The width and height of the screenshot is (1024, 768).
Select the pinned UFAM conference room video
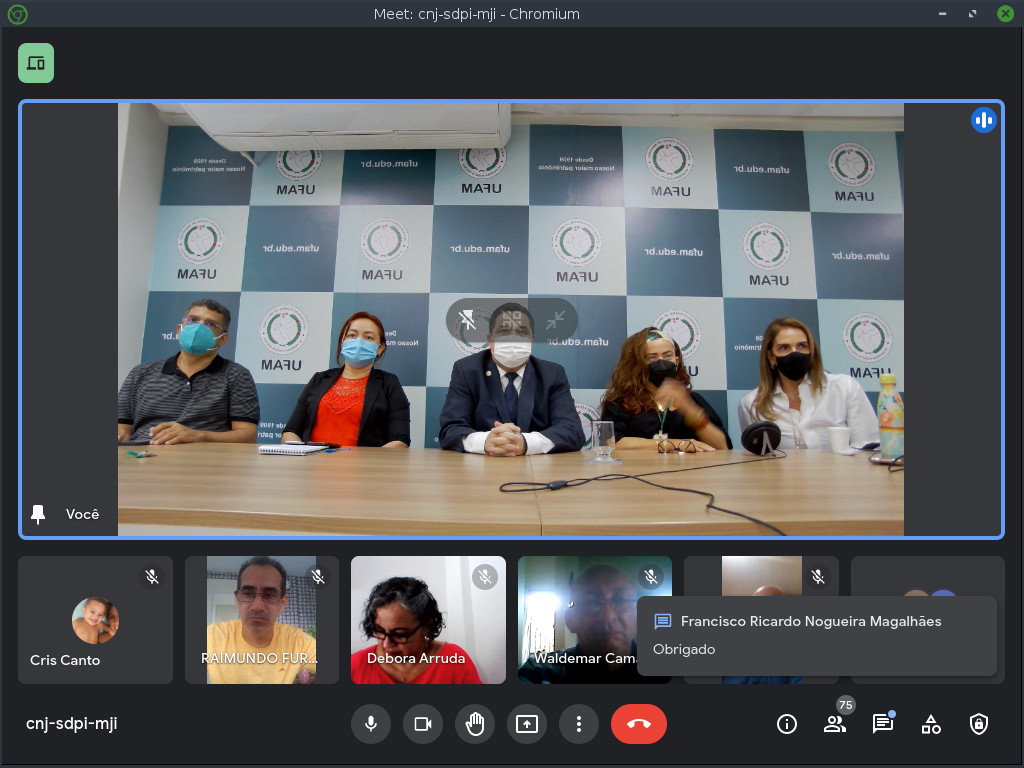[511, 319]
